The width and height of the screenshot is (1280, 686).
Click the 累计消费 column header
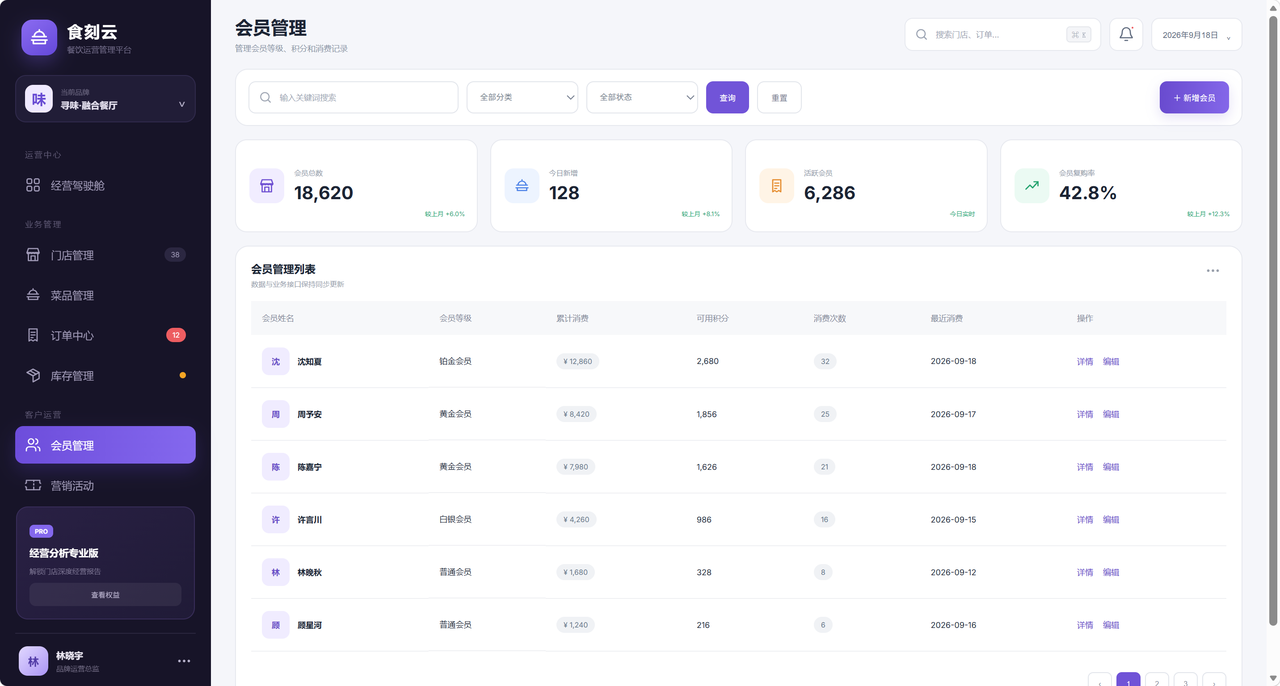(x=572, y=318)
